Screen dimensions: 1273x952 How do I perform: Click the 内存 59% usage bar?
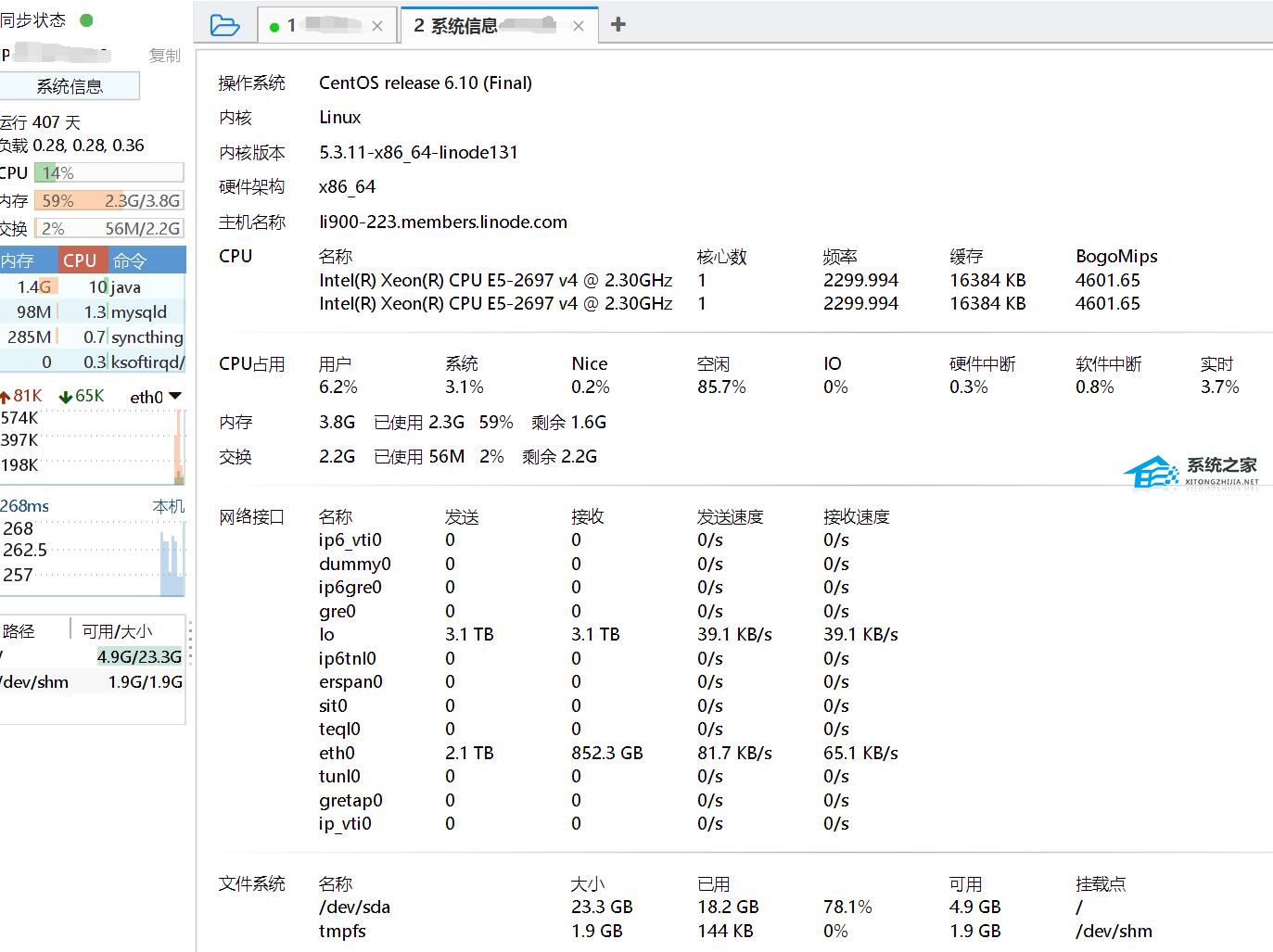pos(109,200)
